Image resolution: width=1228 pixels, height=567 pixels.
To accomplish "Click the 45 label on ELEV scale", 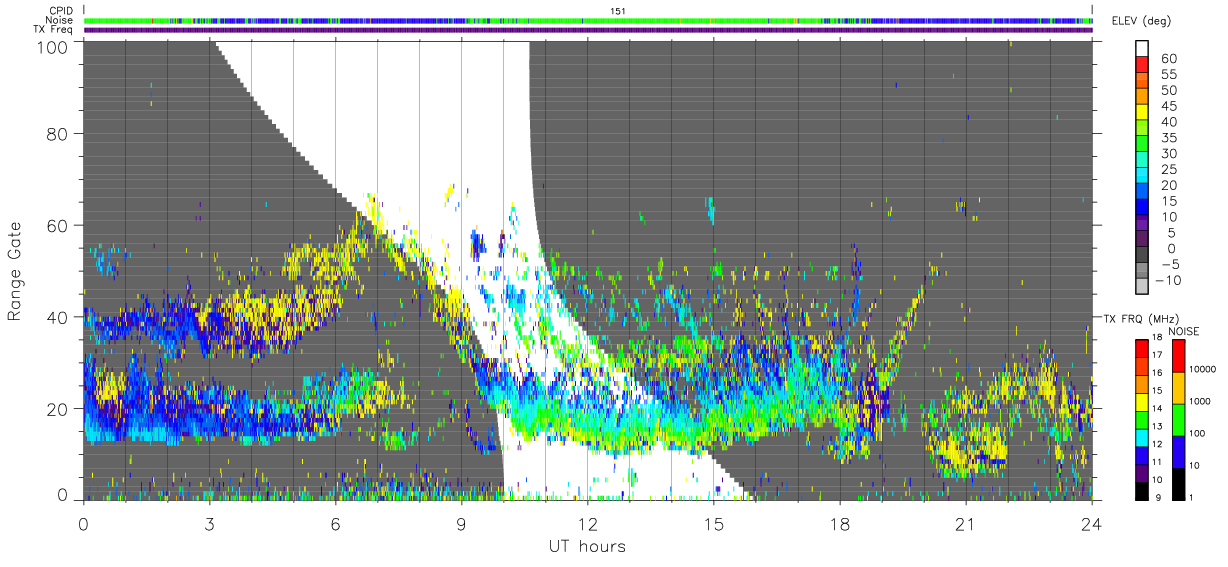I will (1168, 106).
